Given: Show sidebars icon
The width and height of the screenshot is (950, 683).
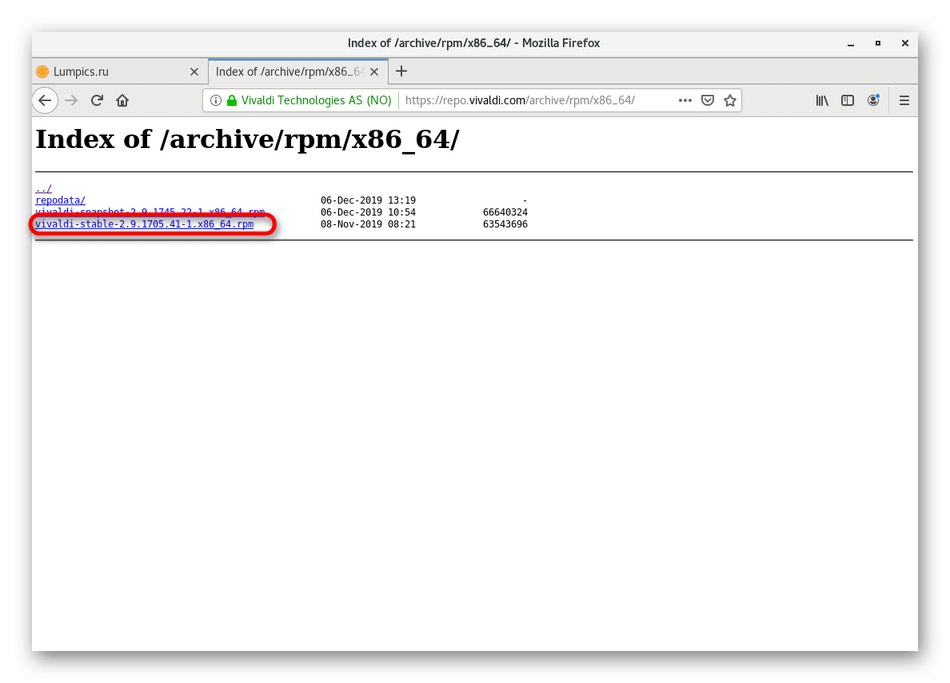Looking at the screenshot, I should tap(848, 101).
